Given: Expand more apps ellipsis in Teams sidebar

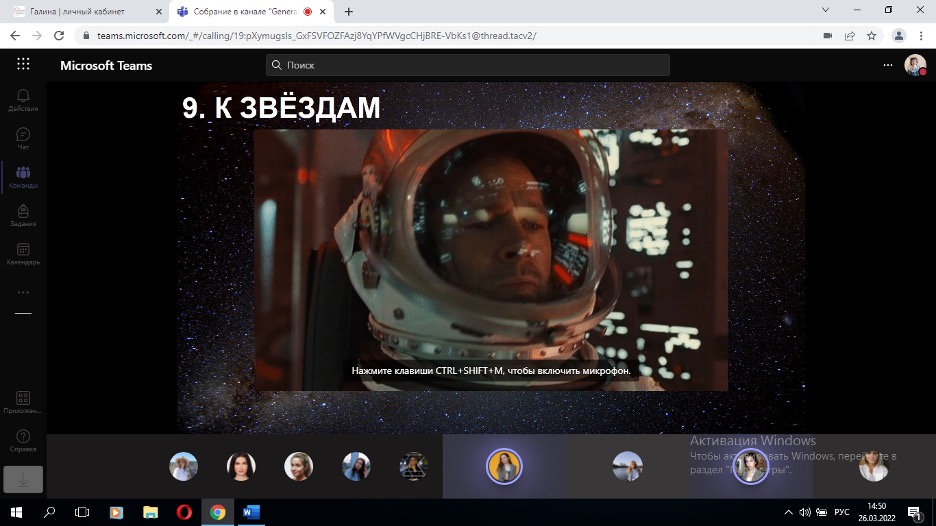Looking at the screenshot, I should [23, 292].
